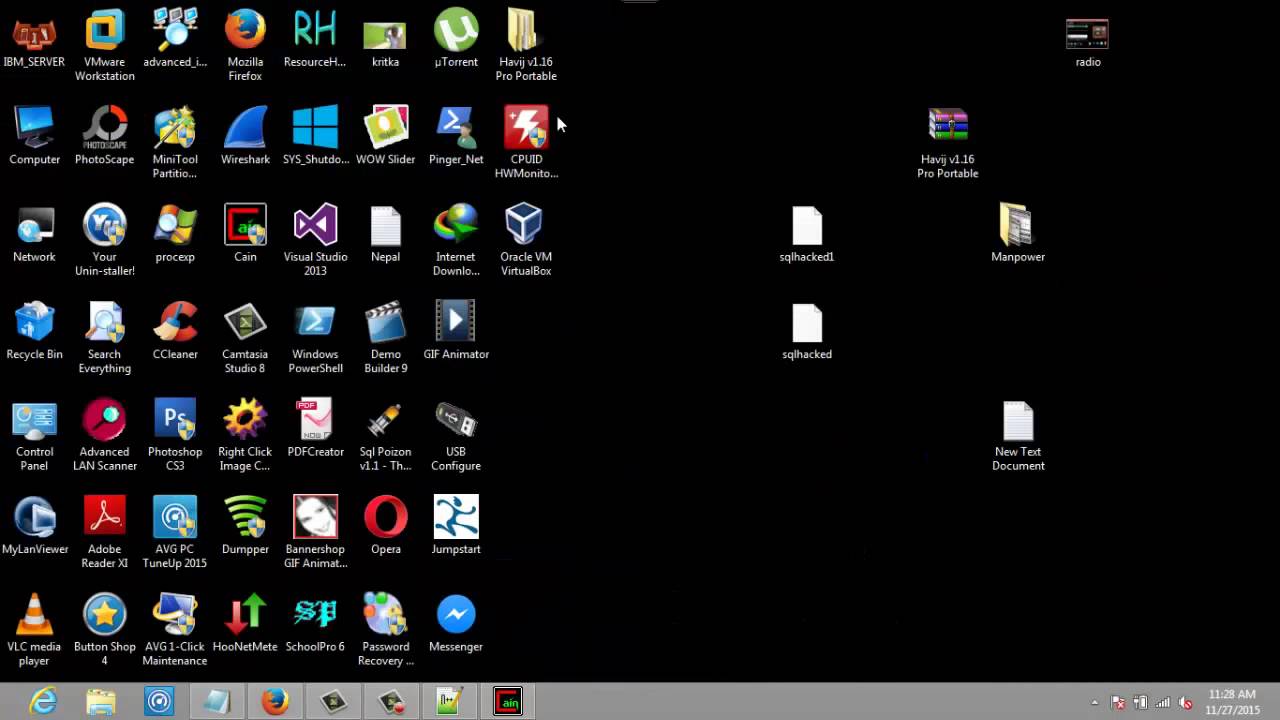The image size is (1280, 720).
Task: Open the Opera browser shortcut
Action: pos(385,527)
